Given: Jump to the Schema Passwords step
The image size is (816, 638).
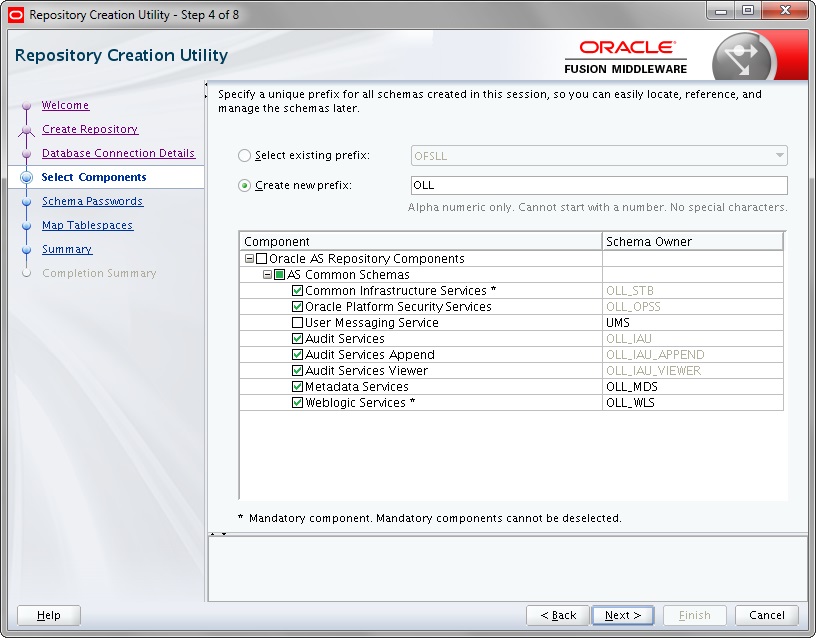Looking at the screenshot, I should coord(92,201).
